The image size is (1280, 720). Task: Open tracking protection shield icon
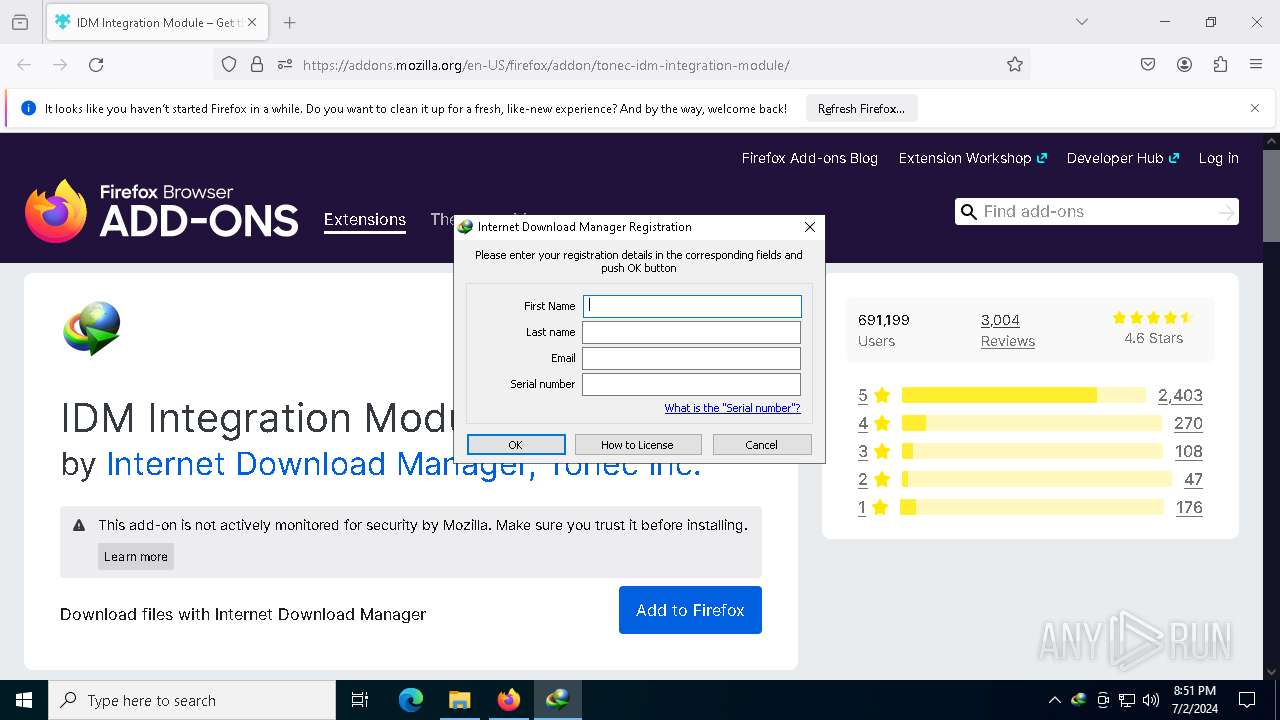pyautogui.click(x=229, y=65)
